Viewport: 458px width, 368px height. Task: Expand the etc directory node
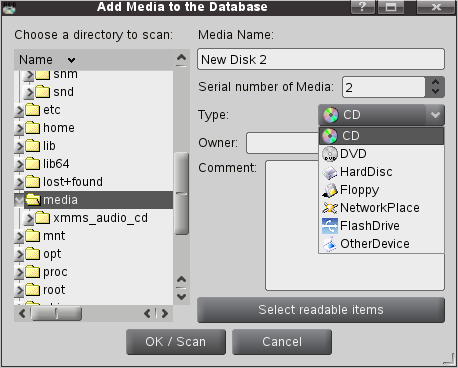20,110
